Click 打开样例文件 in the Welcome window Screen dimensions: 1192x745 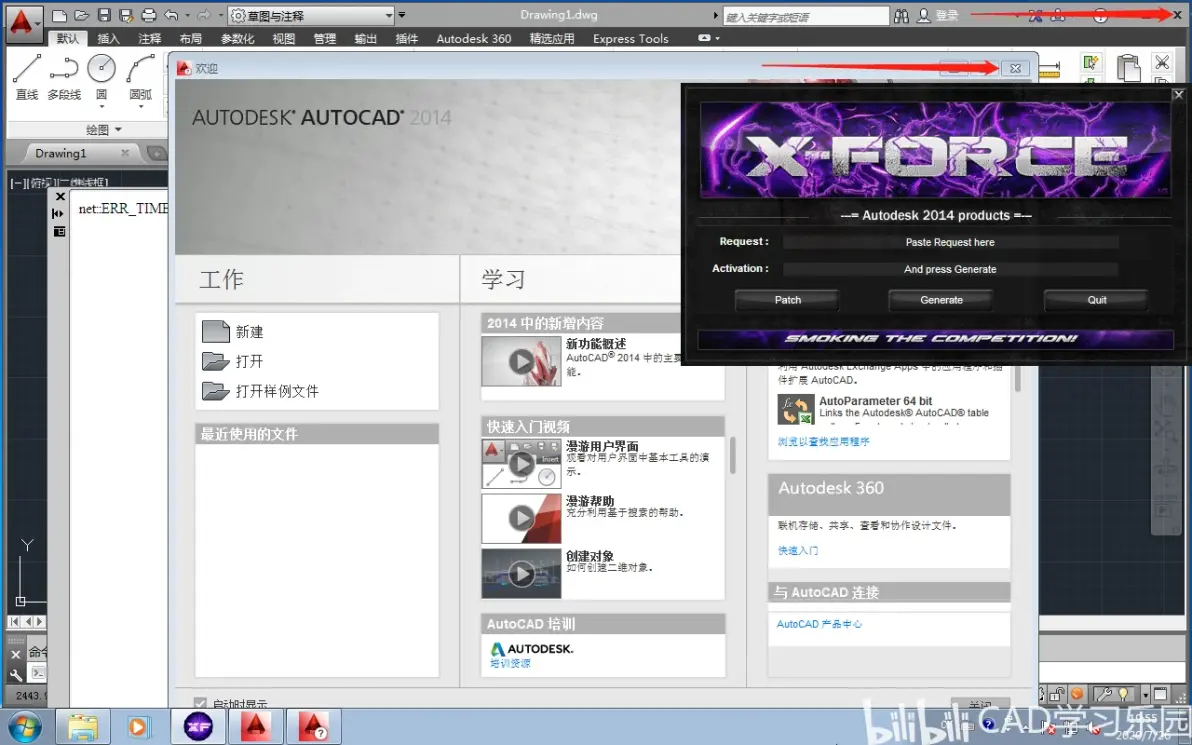tap(260, 391)
